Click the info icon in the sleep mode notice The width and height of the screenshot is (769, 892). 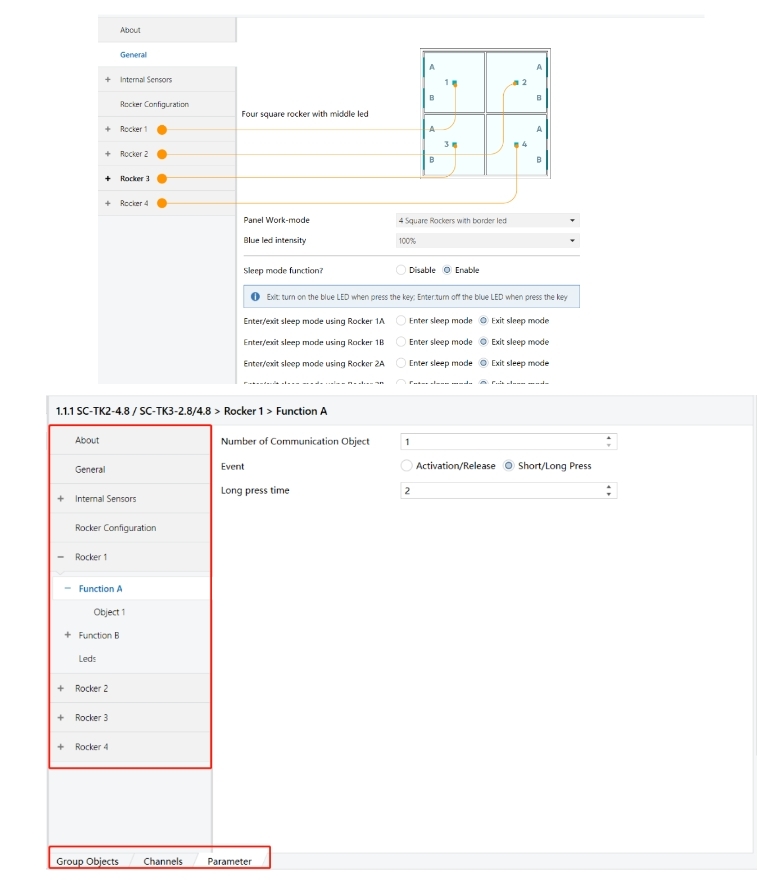(x=256, y=297)
